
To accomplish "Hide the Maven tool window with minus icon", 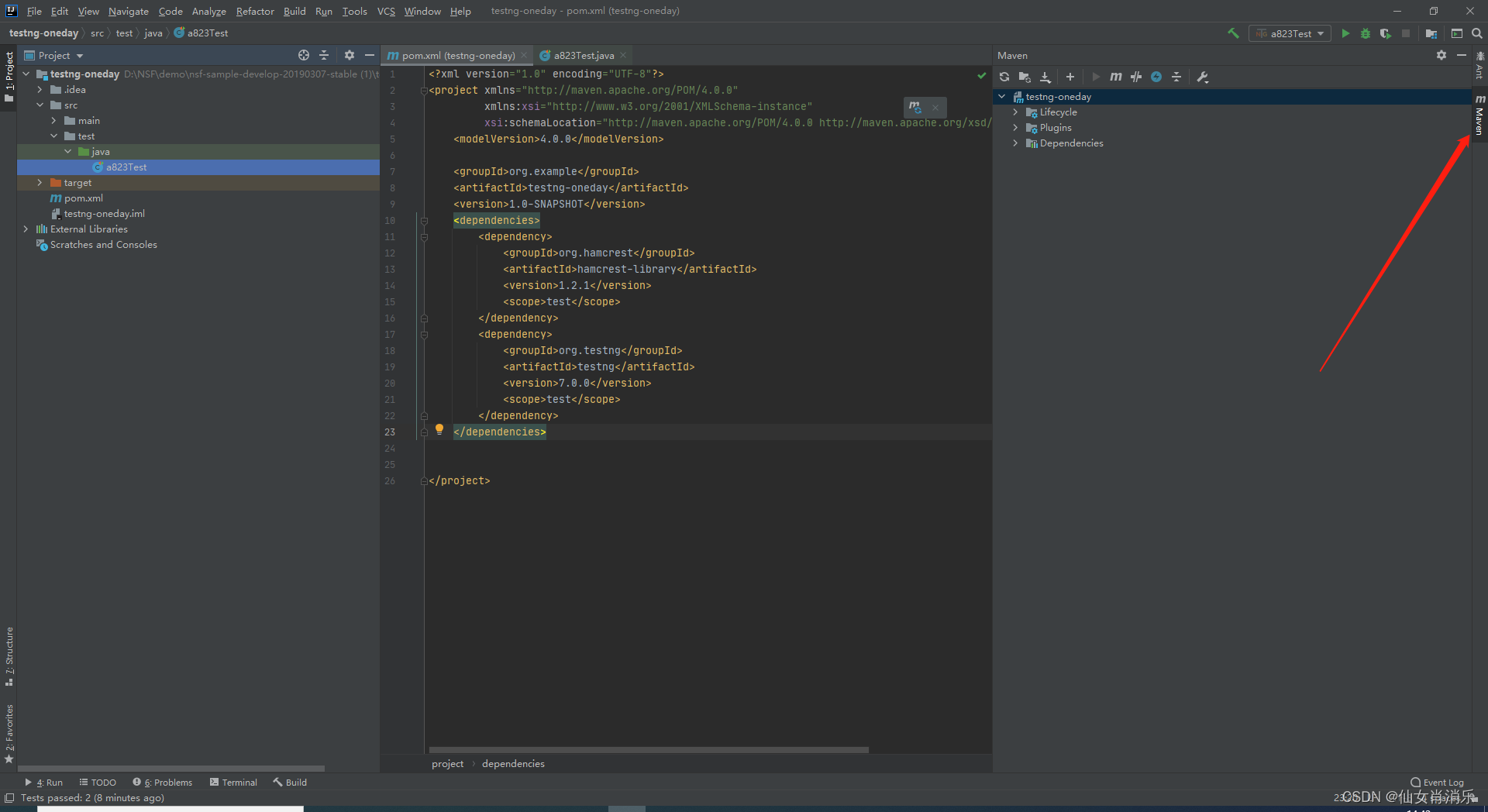I will [x=1462, y=55].
